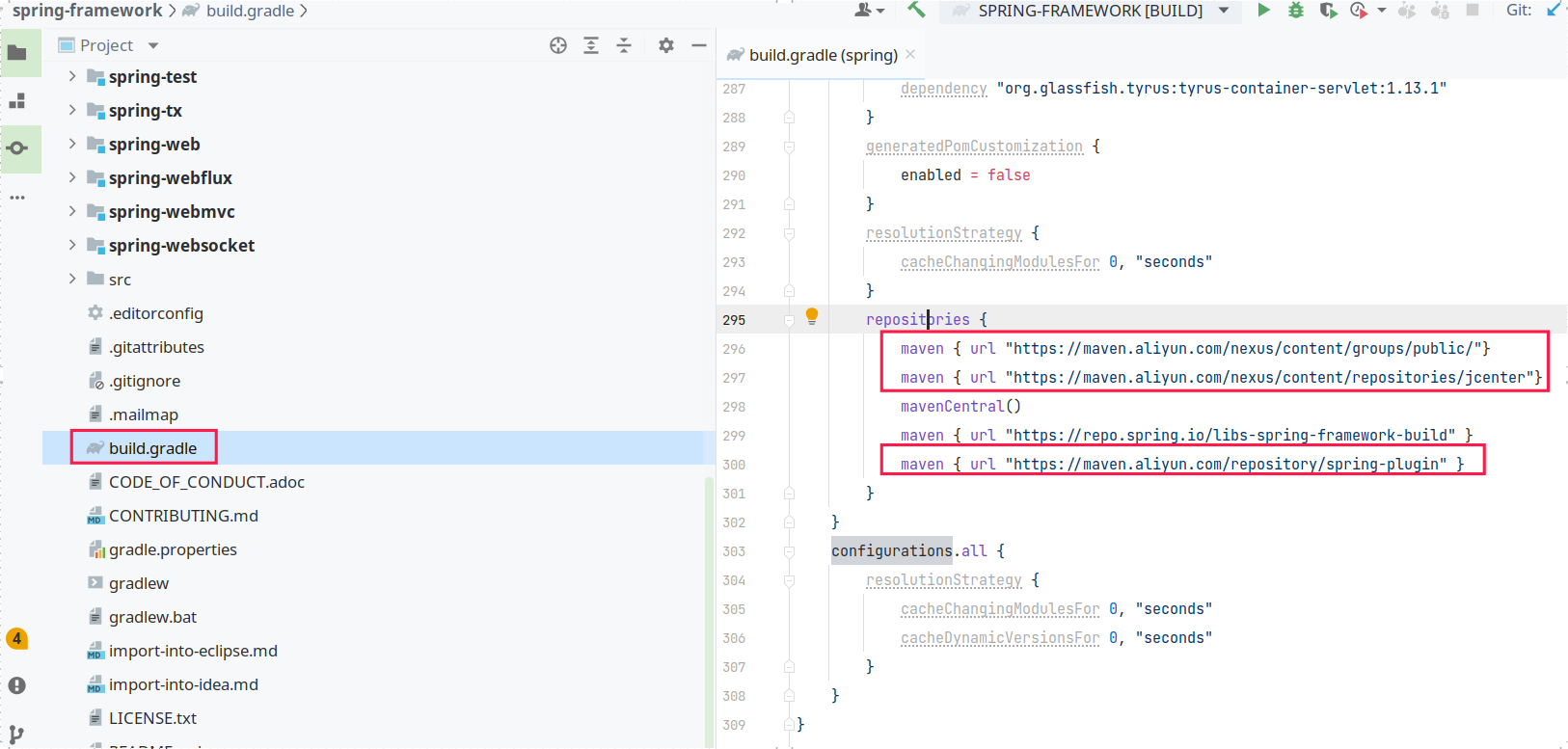The image size is (1568, 749).
Task: Open the Structure tool window icon
Action: (17, 101)
